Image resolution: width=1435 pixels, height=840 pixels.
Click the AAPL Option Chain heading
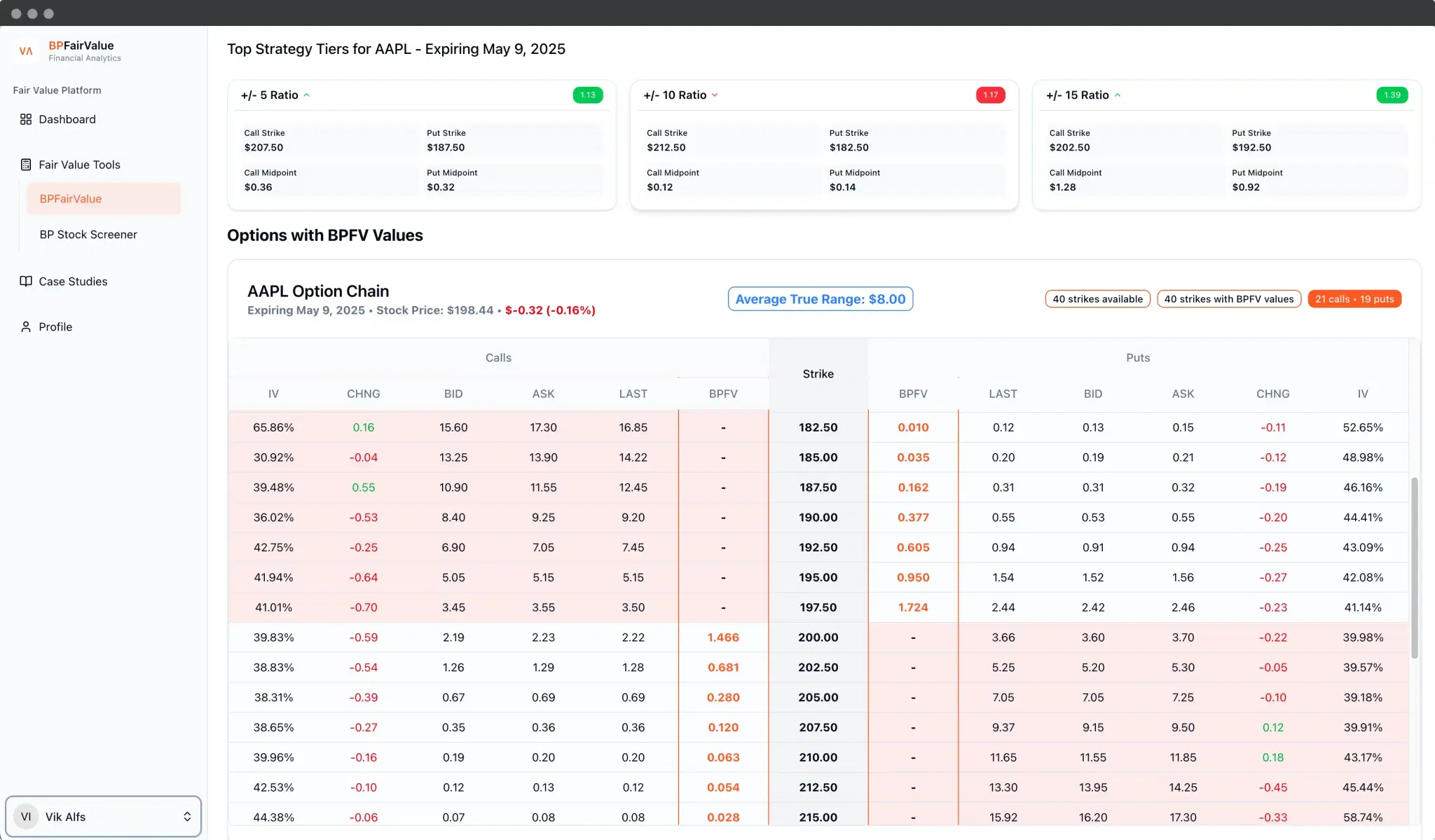[318, 291]
